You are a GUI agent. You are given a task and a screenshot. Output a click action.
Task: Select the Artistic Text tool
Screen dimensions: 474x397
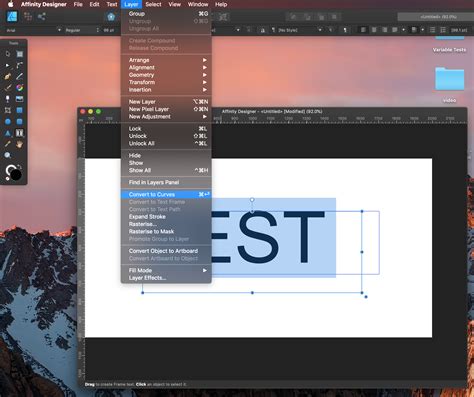tap(8, 133)
